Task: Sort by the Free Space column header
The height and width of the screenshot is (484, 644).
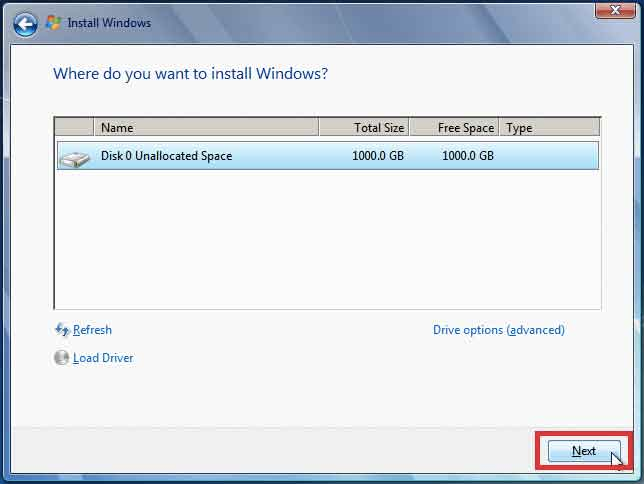Action: pos(454,127)
